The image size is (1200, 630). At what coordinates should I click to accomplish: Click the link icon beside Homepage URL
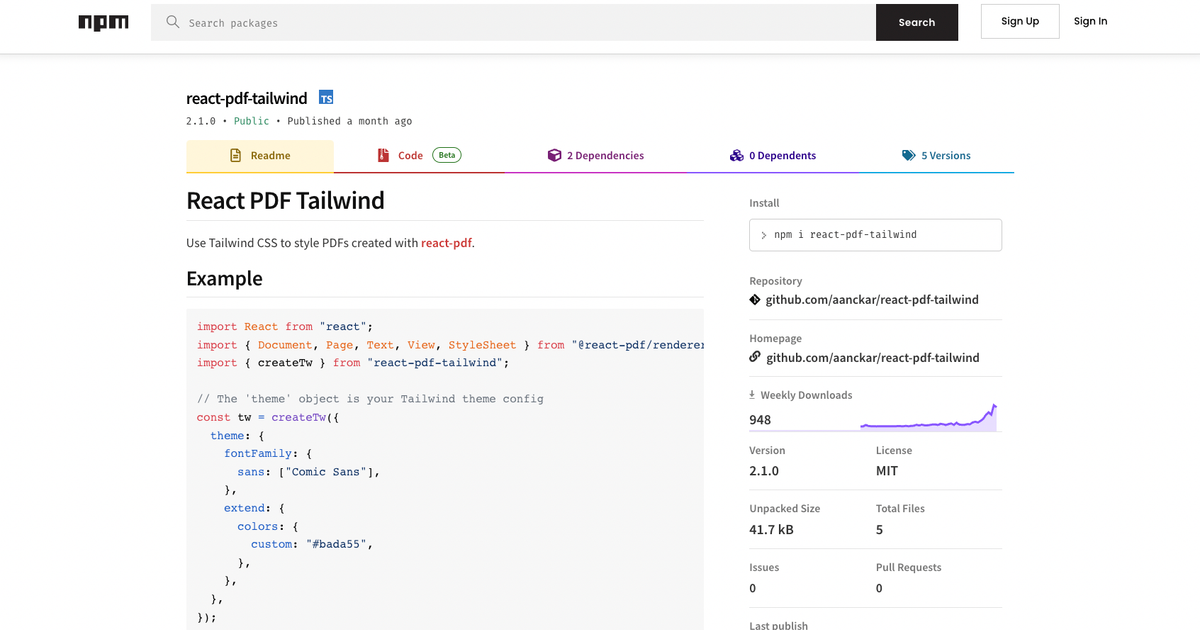click(x=755, y=358)
